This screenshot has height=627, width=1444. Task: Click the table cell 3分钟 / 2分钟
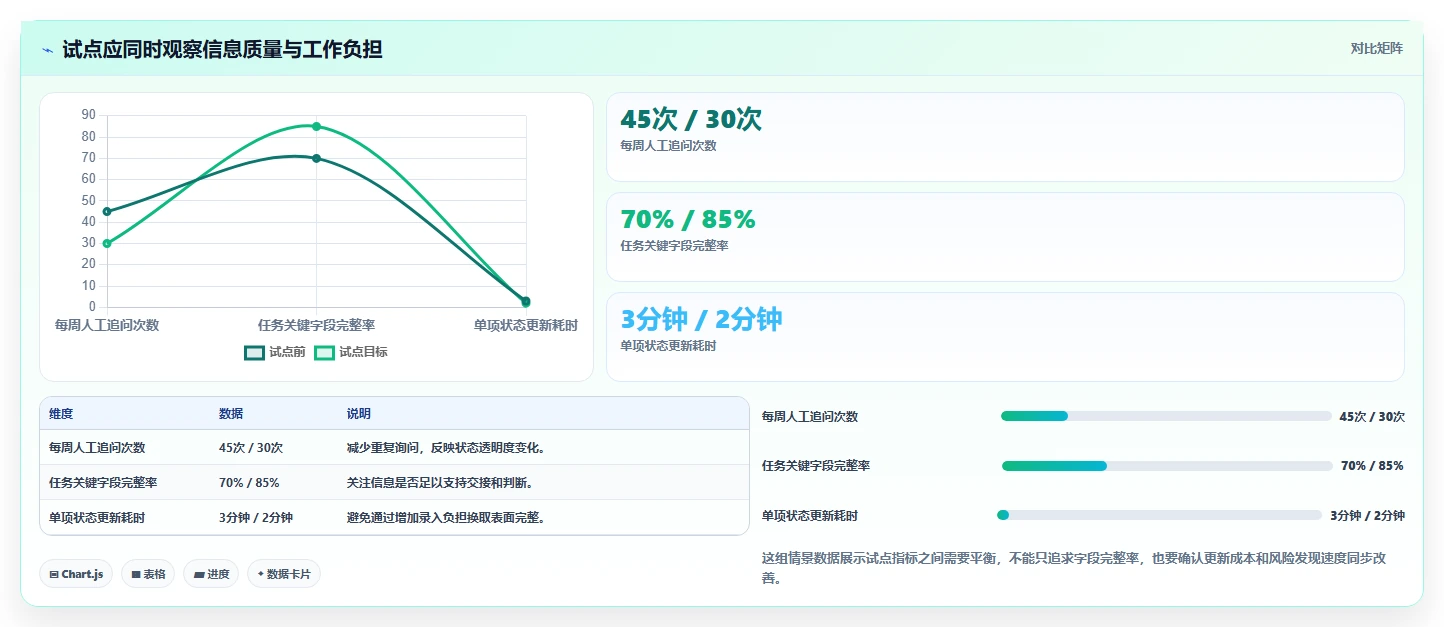point(256,518)
